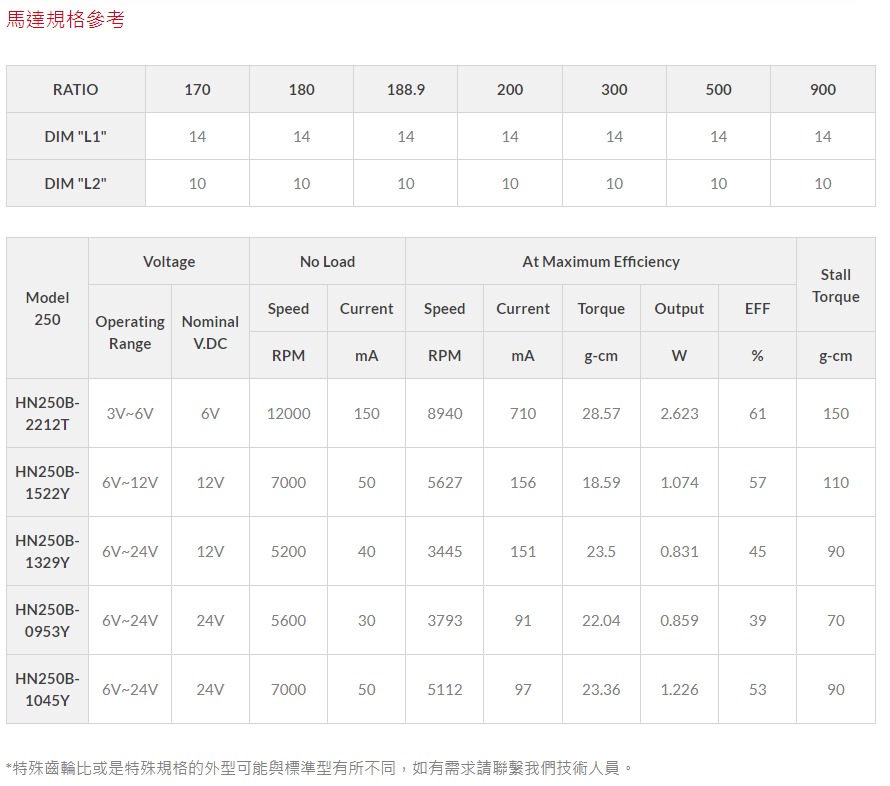Screen dimensions: 890x786
Task: Select model HN250B-2212T row label
Action: click(48, 413)
